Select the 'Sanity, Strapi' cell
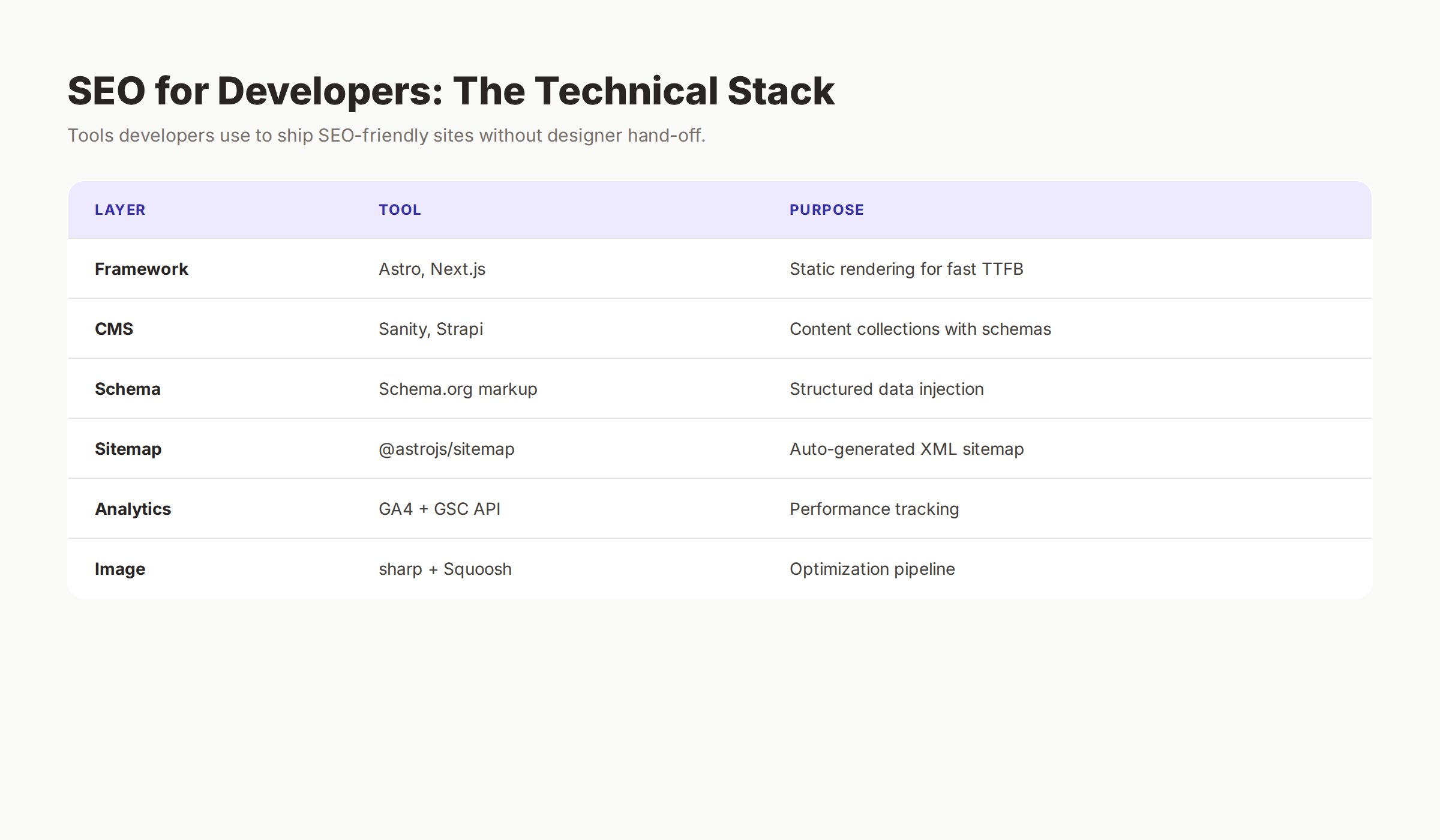This screenshot has height=840, width=1440. pos(557,329)
